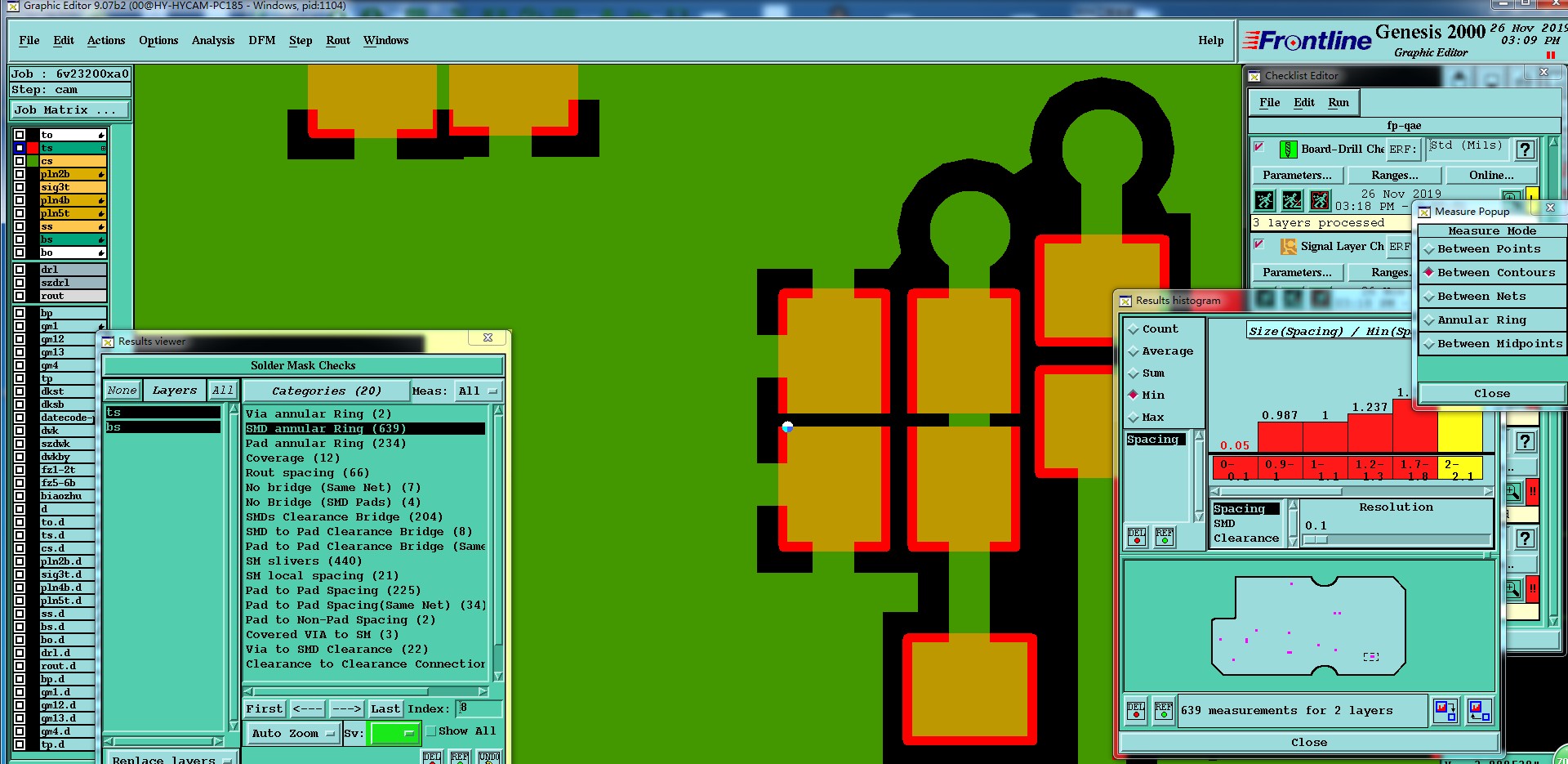
Task: Click DEL icon at Results viewer bottom
Action: coord(432,757)
